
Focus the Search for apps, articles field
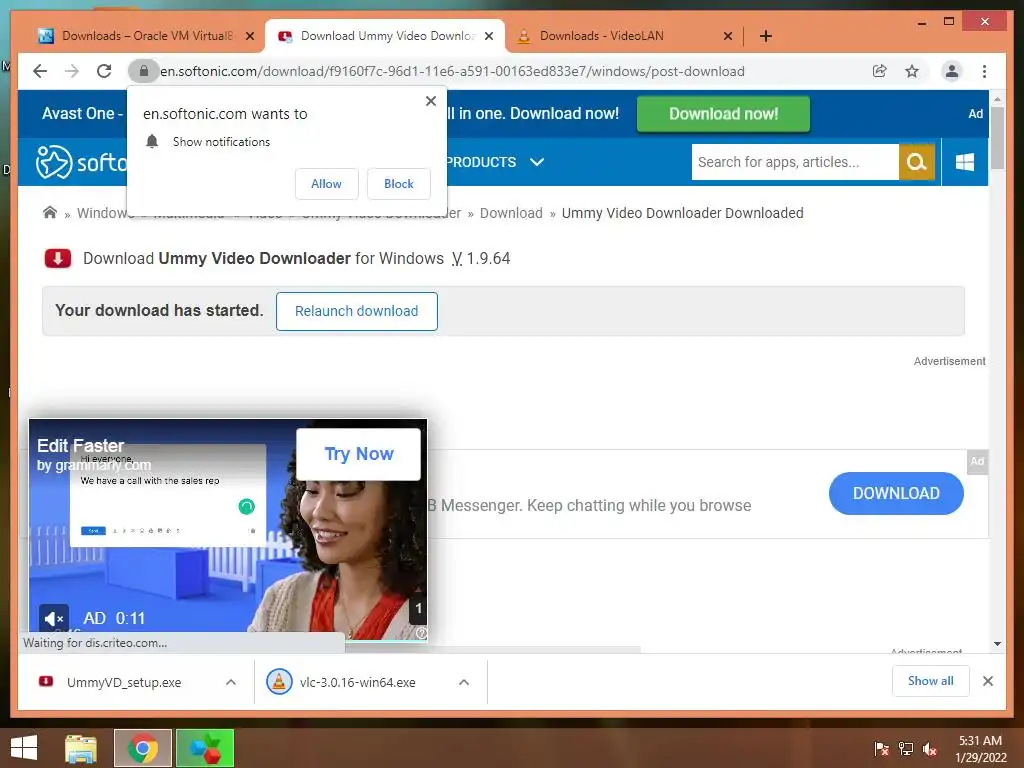(795, 162)
